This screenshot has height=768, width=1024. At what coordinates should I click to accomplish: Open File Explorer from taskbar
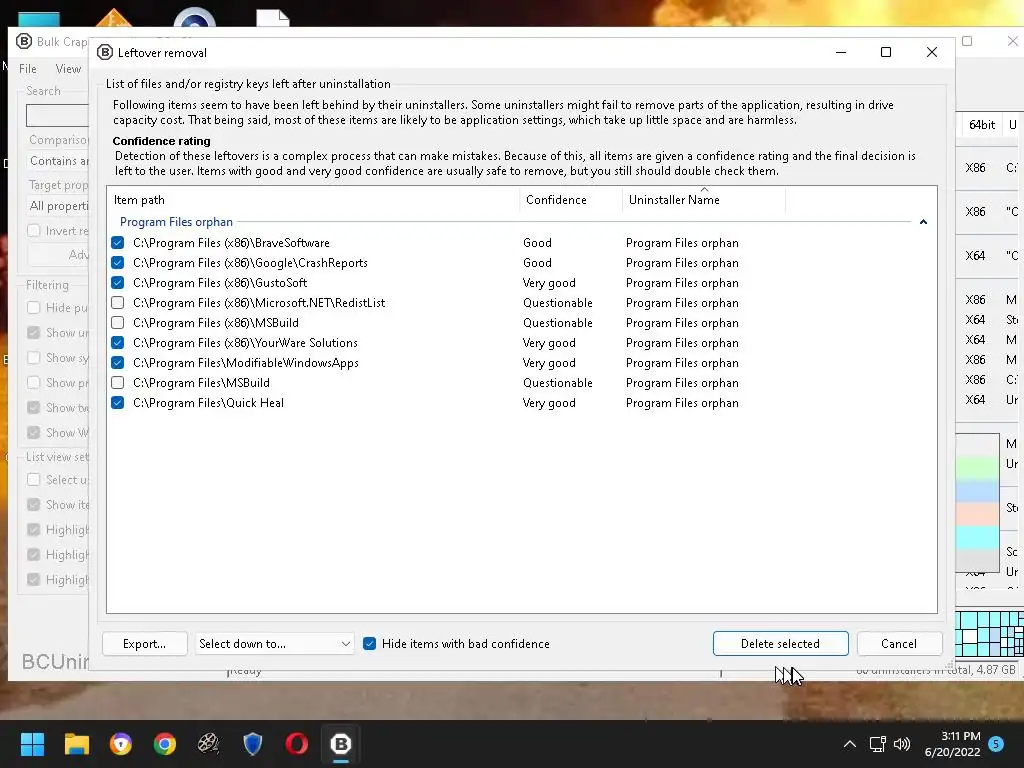[x=76, y=744]
